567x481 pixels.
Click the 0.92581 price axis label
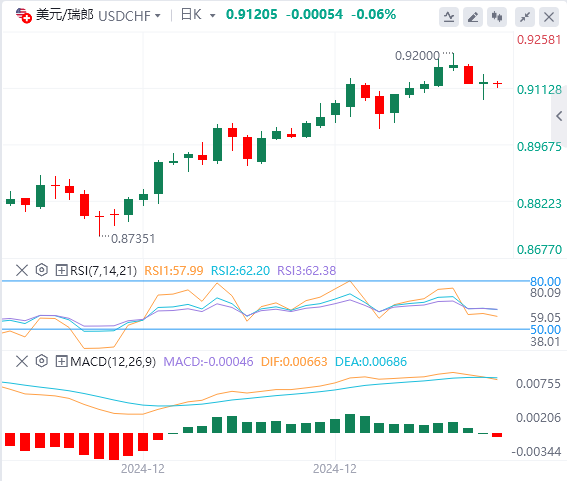pos(539,40)
